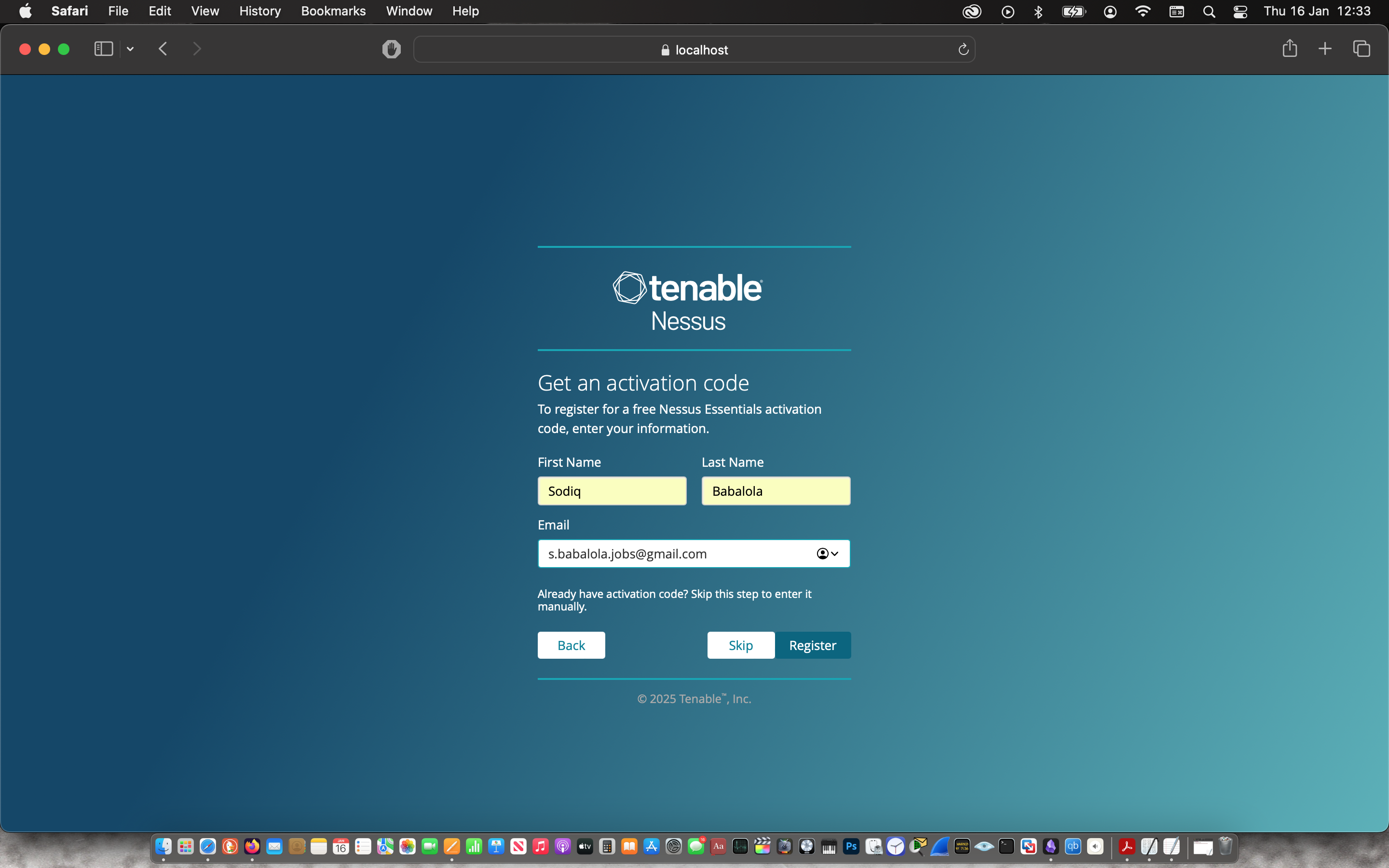Click the Wi-Fi status icon
The height and width of the screenshot is (868, 1389).
click(x=1143, y=12)
